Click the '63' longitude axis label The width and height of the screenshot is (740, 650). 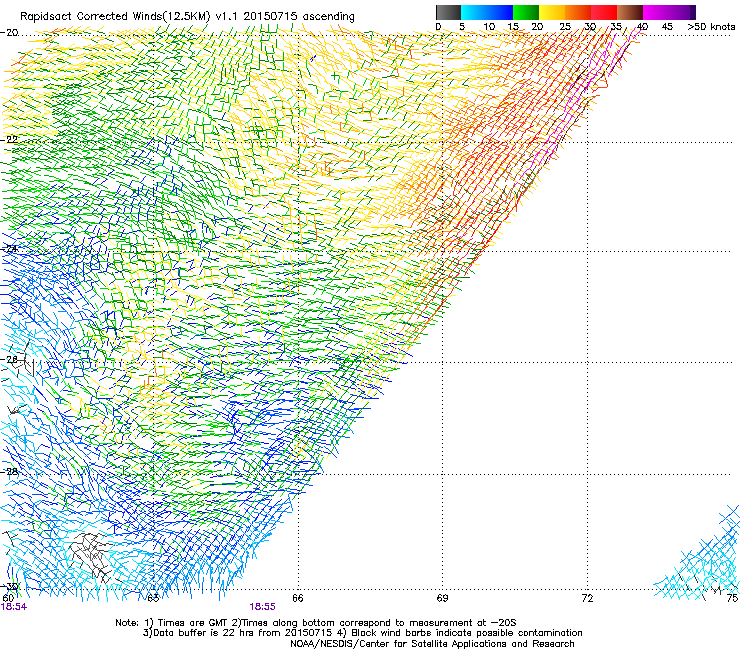[153, 598]
